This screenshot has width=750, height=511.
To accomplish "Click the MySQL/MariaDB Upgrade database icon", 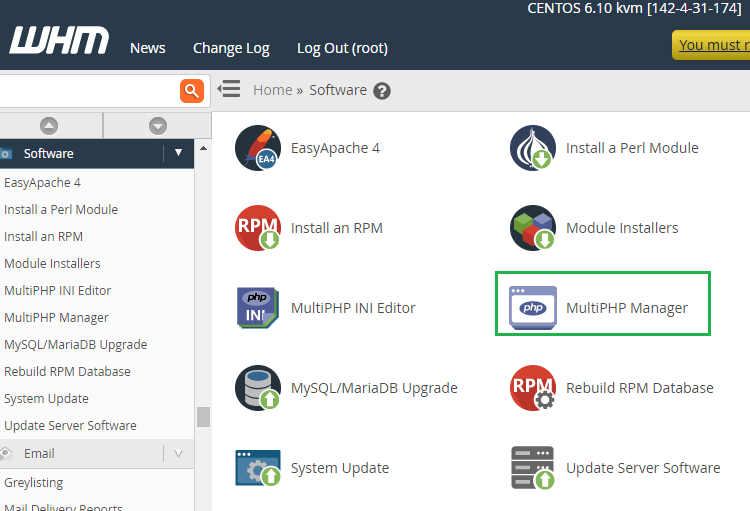I will tap(258, 388).
